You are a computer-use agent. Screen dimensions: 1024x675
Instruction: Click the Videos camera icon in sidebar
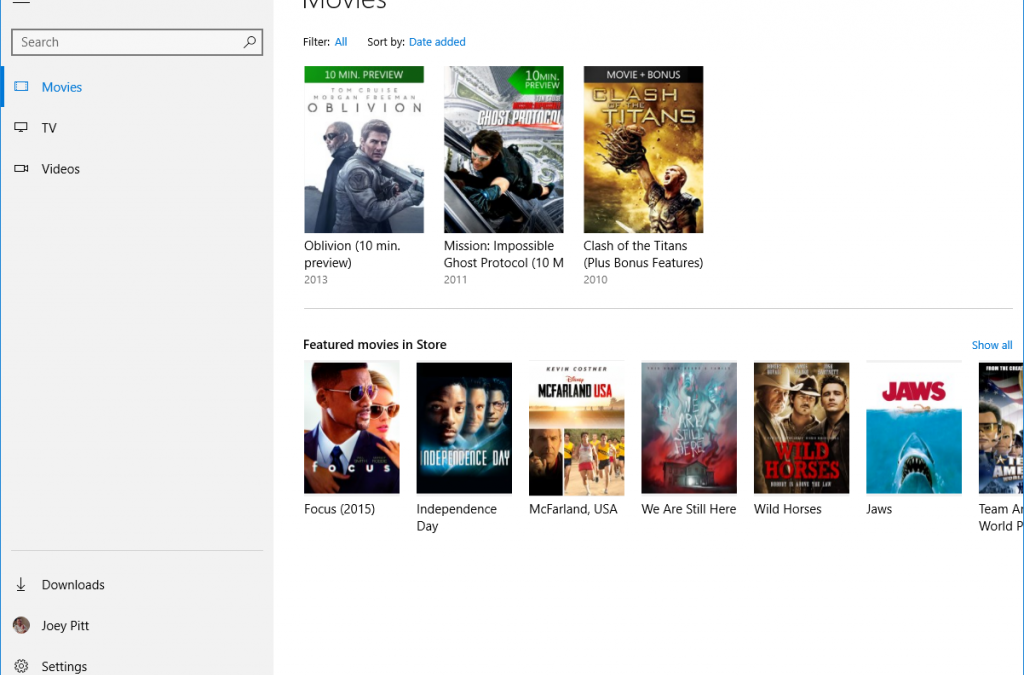tap(21, 168)
